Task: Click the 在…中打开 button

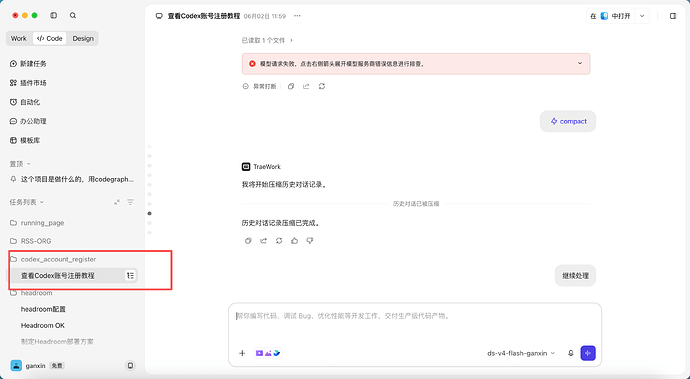Action: (x=611, y=16)
